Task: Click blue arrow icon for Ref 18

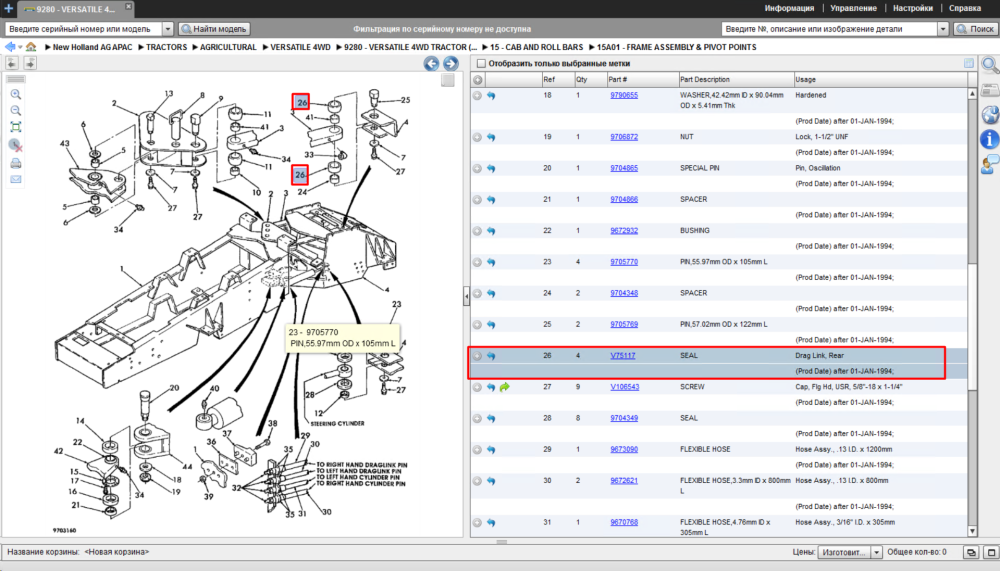Action: click(491, 96)
